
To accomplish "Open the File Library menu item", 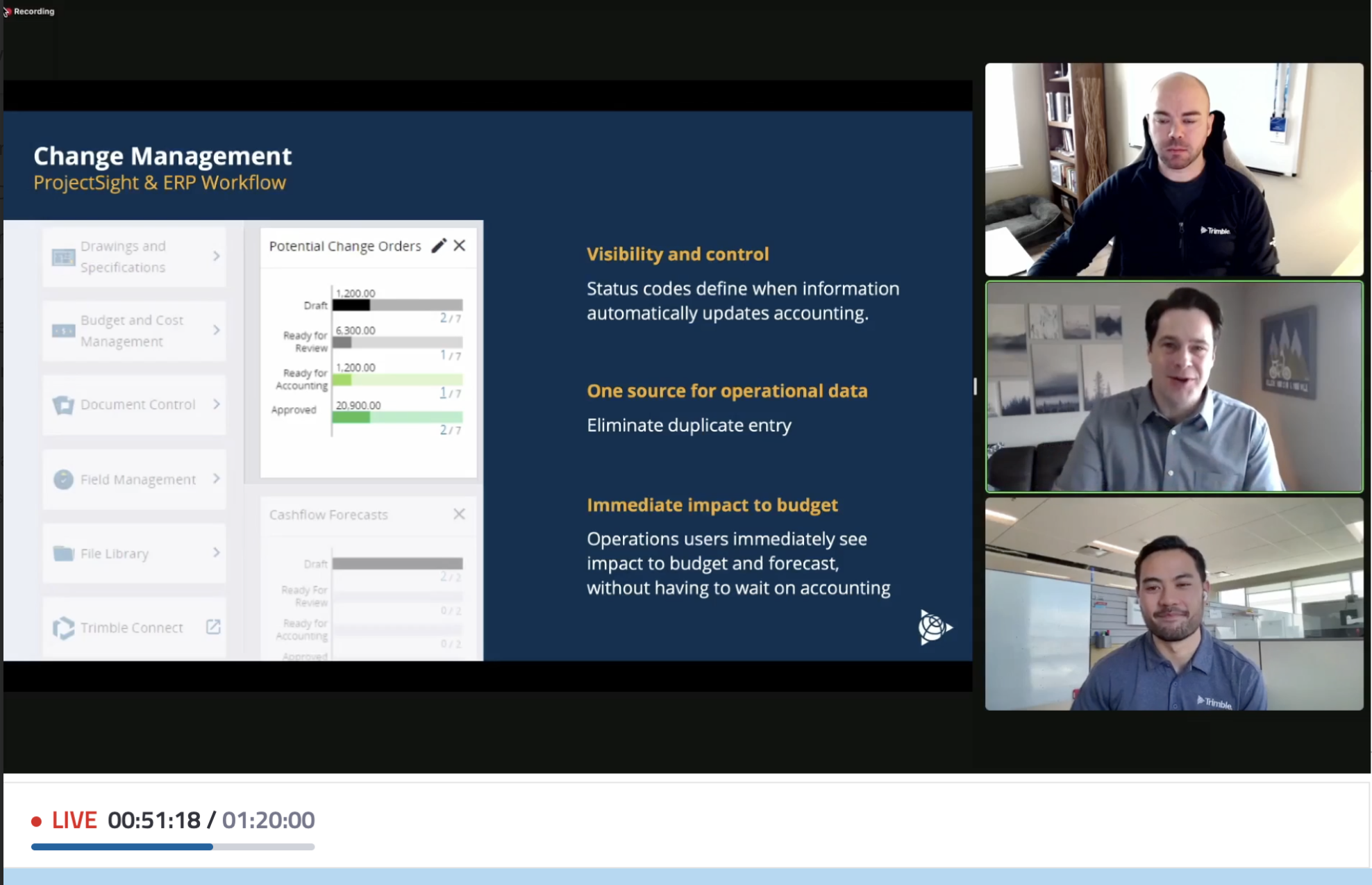I will pyautogui.click(x=134, y=553).
